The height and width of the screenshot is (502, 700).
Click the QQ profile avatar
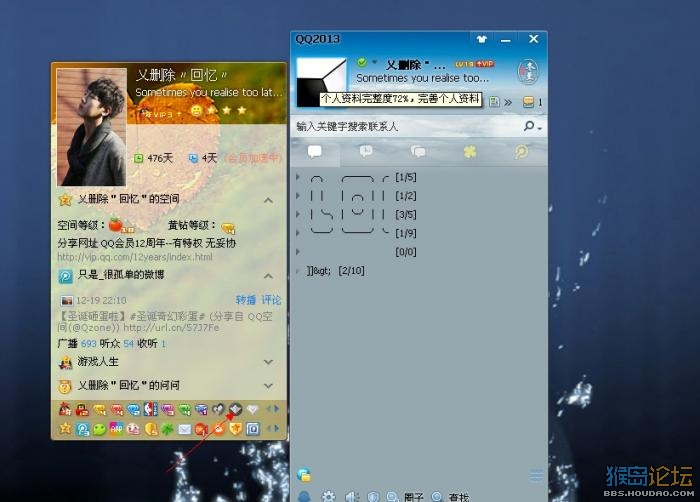pos(321,82)
